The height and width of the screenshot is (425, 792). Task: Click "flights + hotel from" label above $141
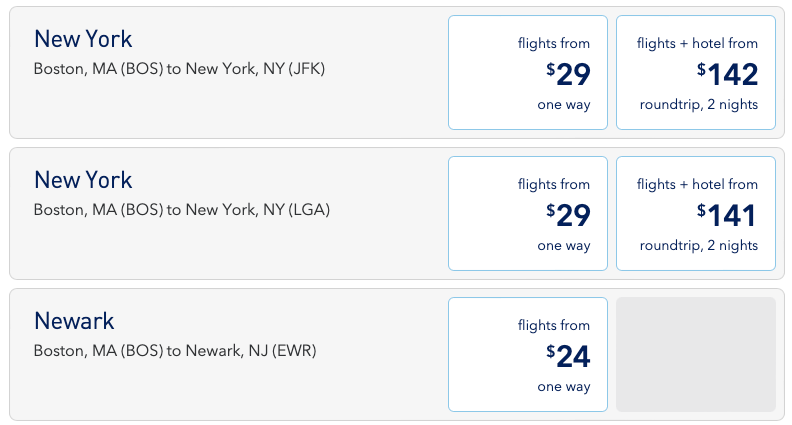click(697, 184)
